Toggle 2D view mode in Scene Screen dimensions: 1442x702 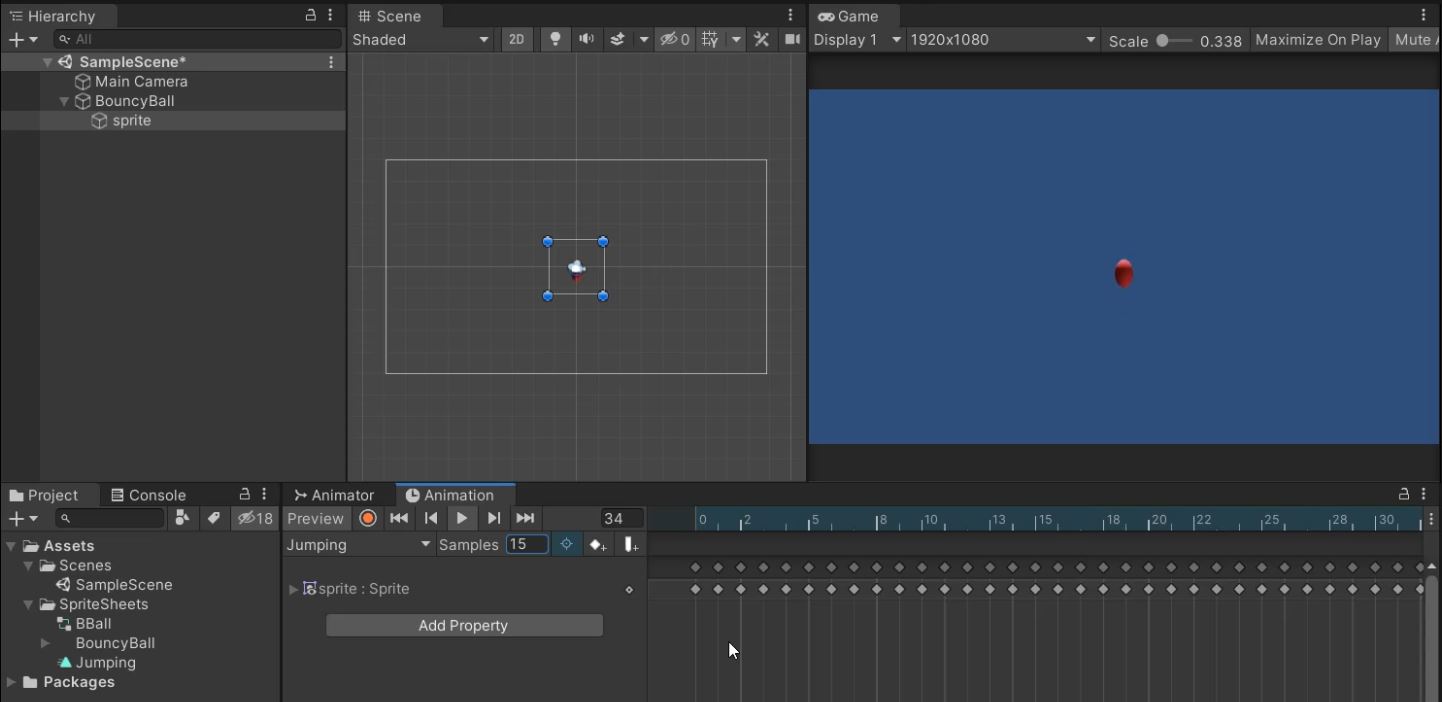[x=516, y=40]
